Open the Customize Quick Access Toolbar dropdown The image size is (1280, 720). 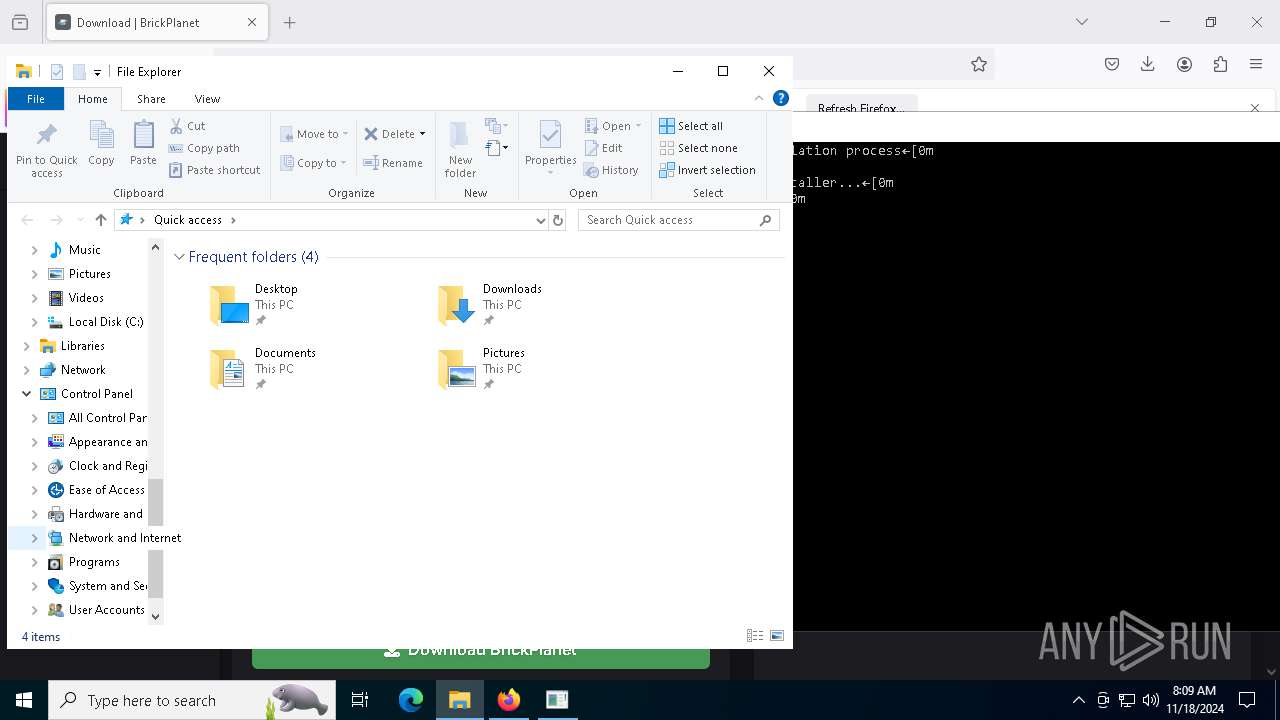[97, 72]
